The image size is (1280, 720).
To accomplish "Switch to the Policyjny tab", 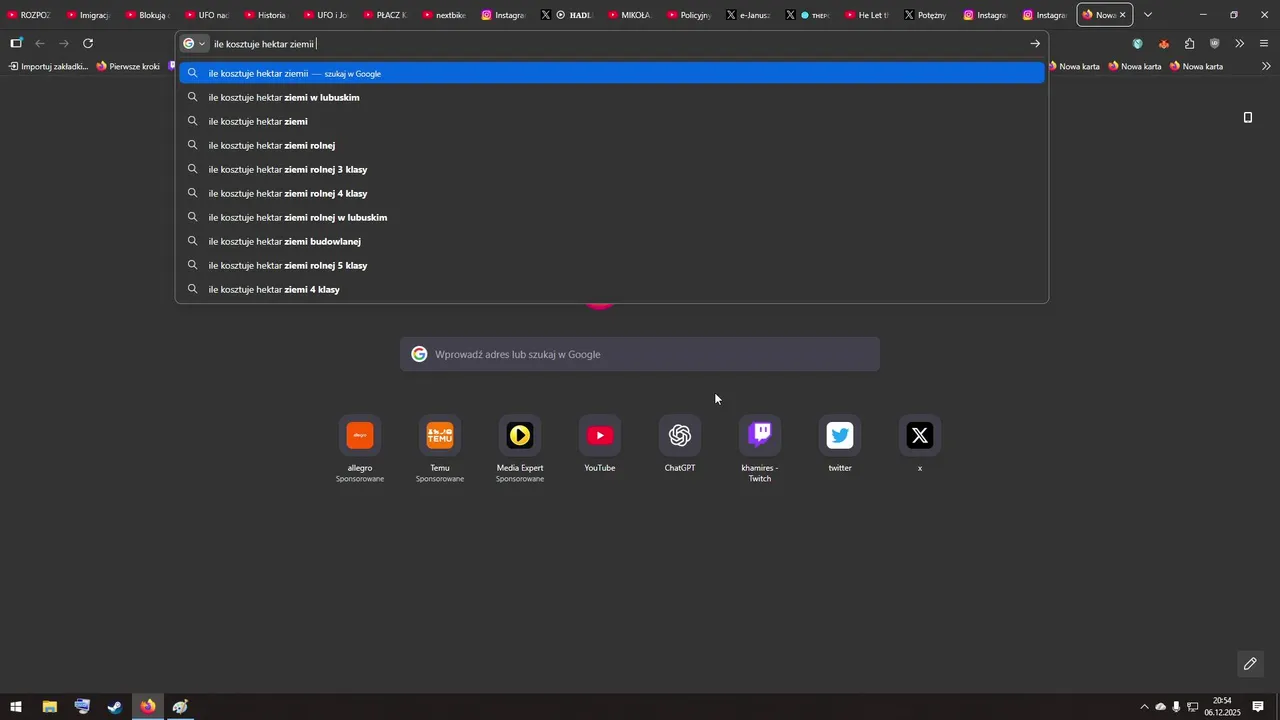I will [x=689, y=15].
